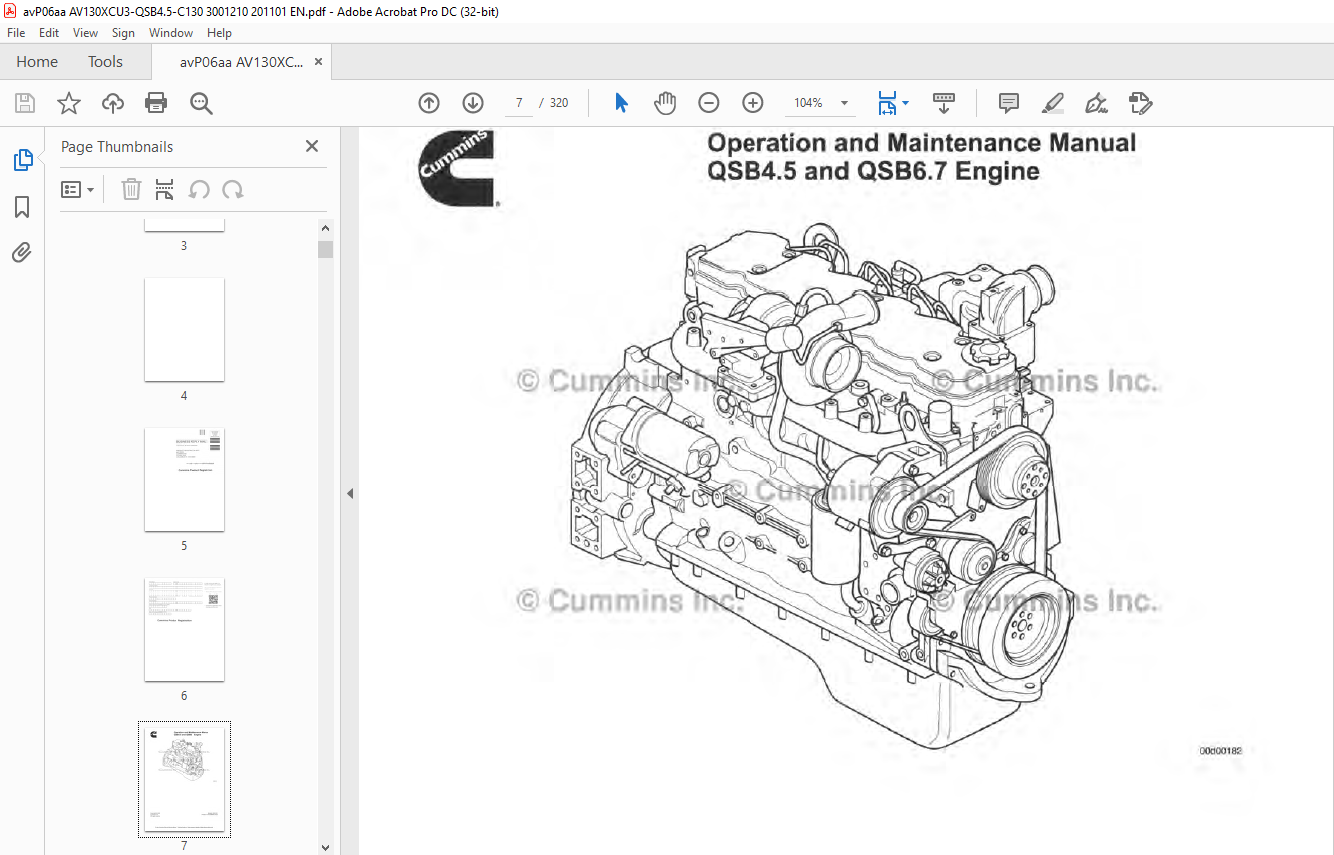
Task: Open the Page Thumbnails sidebar icon
Action: click(22, 160)
